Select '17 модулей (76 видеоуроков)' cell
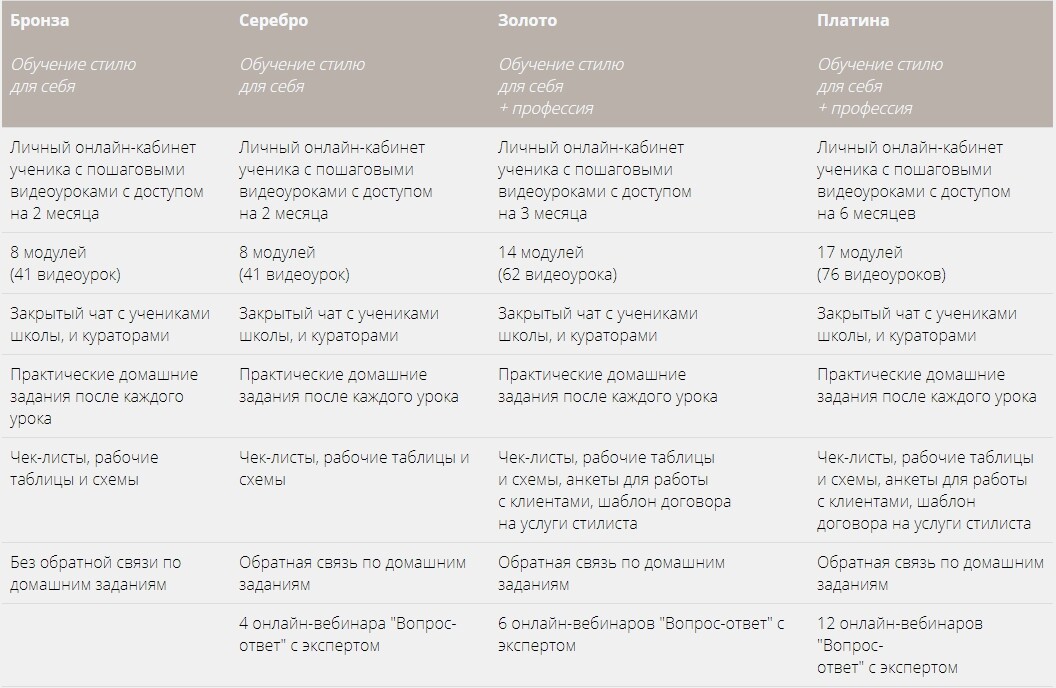Viewport: 1056px width, 688px height. tap(881, 263)
